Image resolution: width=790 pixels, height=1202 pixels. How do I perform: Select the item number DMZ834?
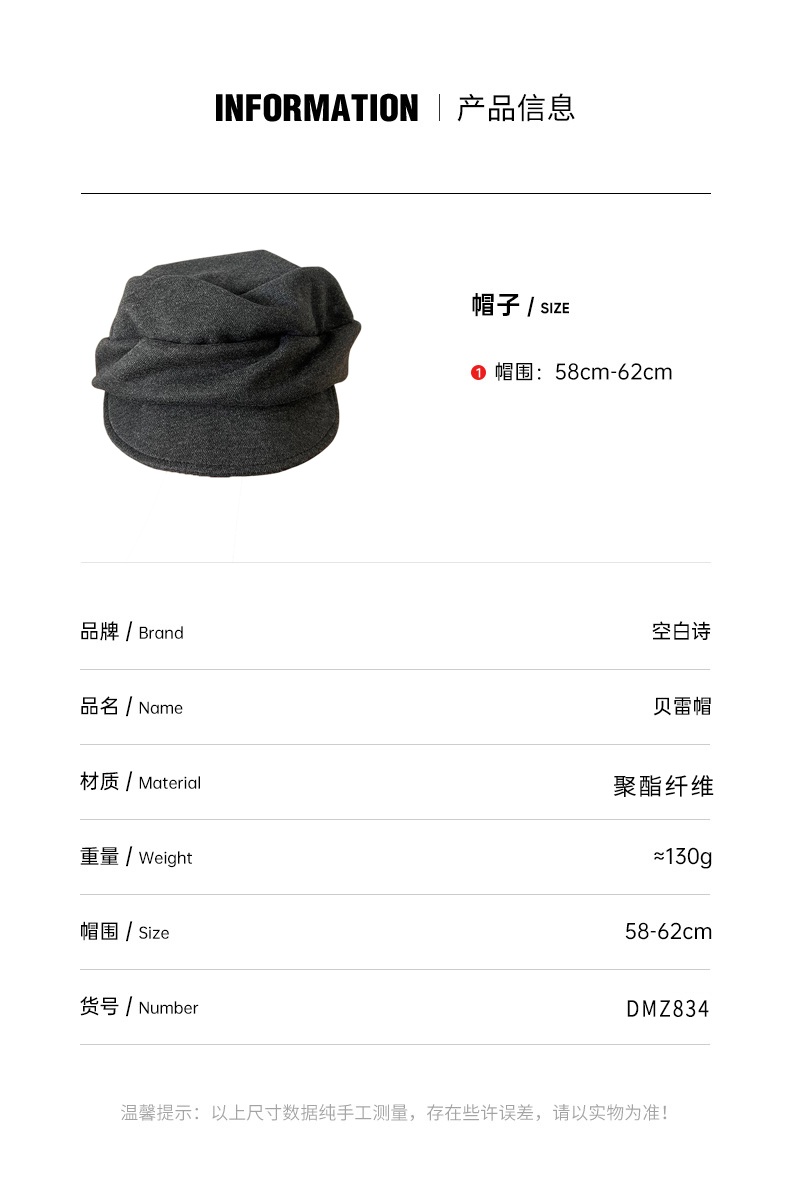coord(668,1009)
